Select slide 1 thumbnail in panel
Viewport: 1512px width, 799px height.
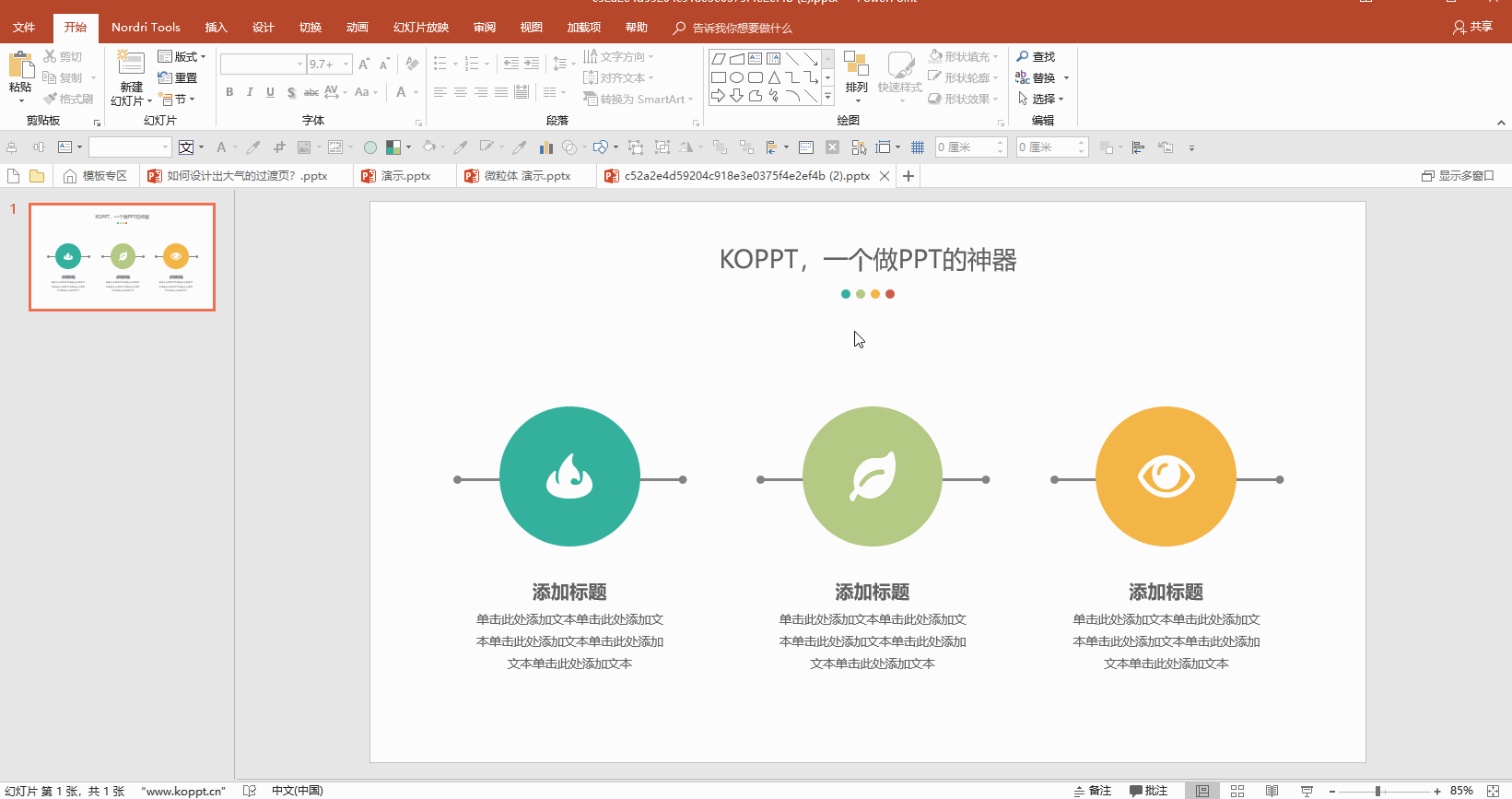point(123,257)
